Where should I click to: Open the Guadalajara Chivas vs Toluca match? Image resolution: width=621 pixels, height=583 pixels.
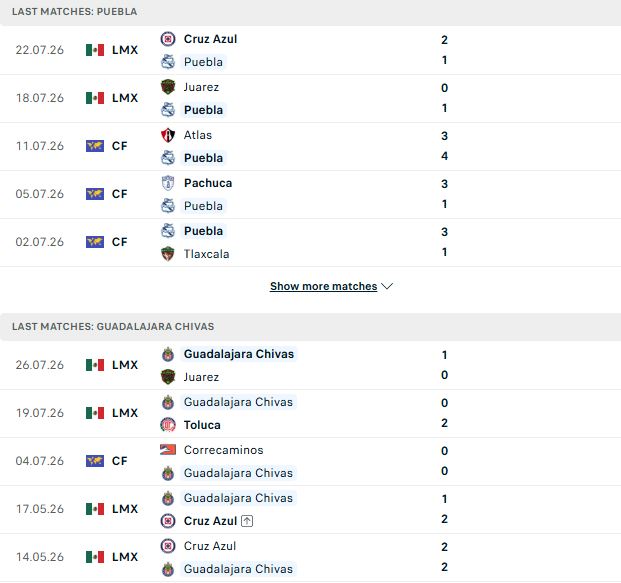click(310, 413)
